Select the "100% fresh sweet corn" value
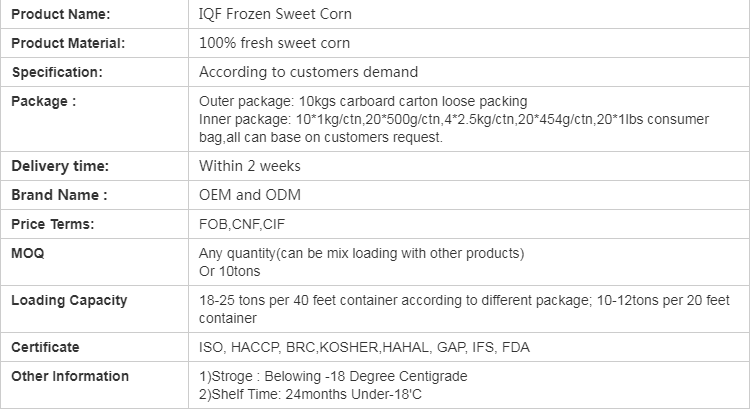Viewport: 750px width, 410px height. tap(274, 43)
